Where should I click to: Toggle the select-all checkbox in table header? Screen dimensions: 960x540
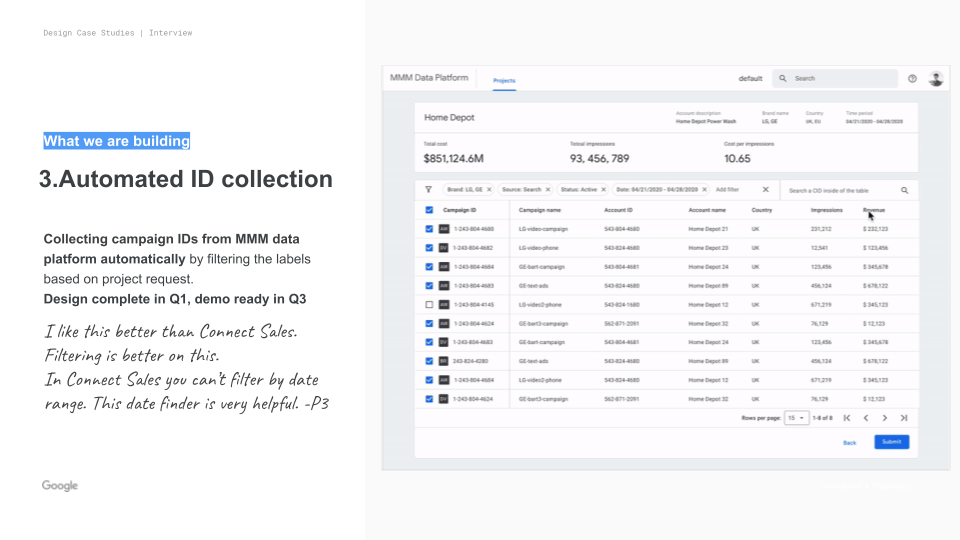pos(429,210)
